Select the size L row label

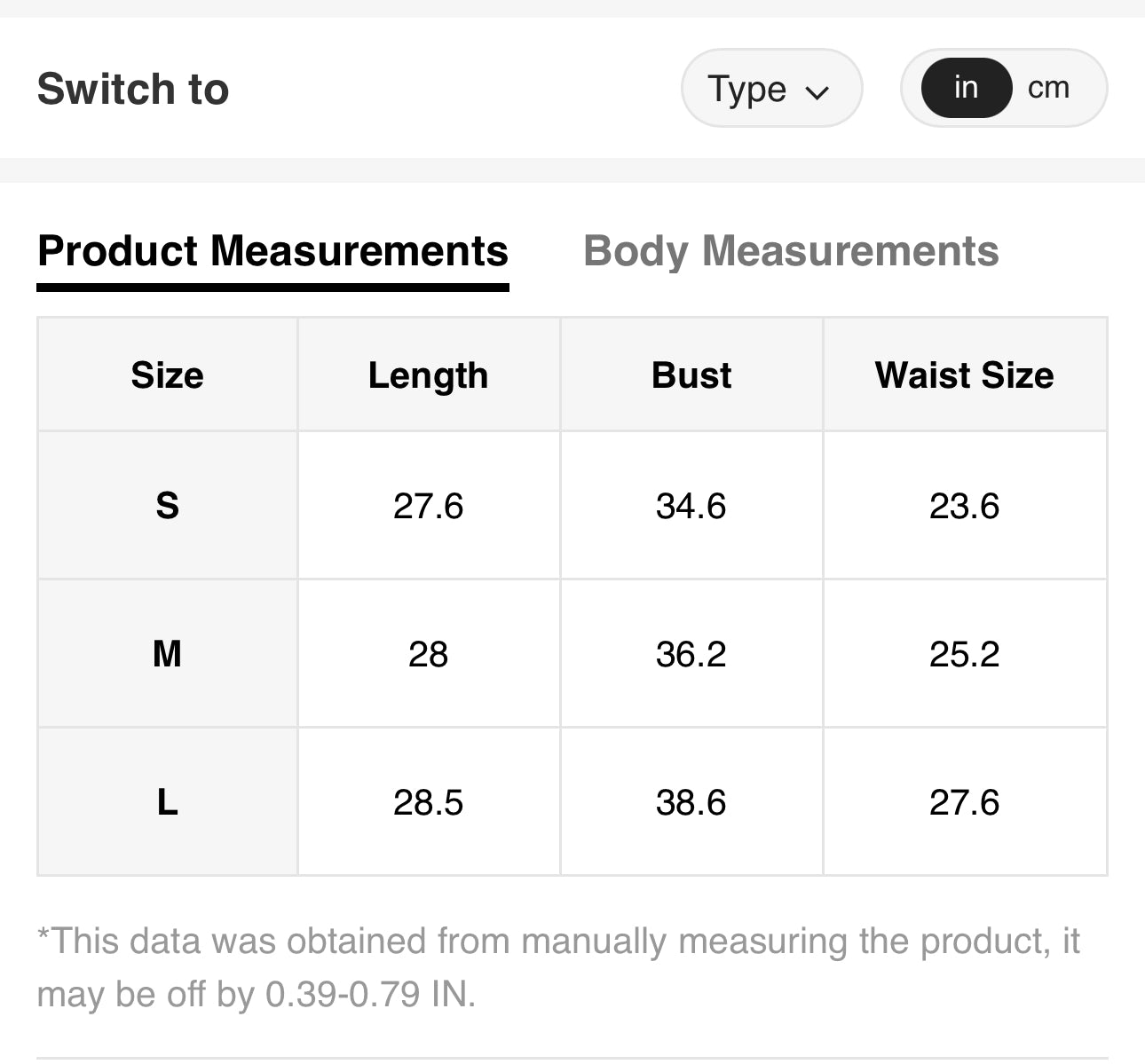167,802
